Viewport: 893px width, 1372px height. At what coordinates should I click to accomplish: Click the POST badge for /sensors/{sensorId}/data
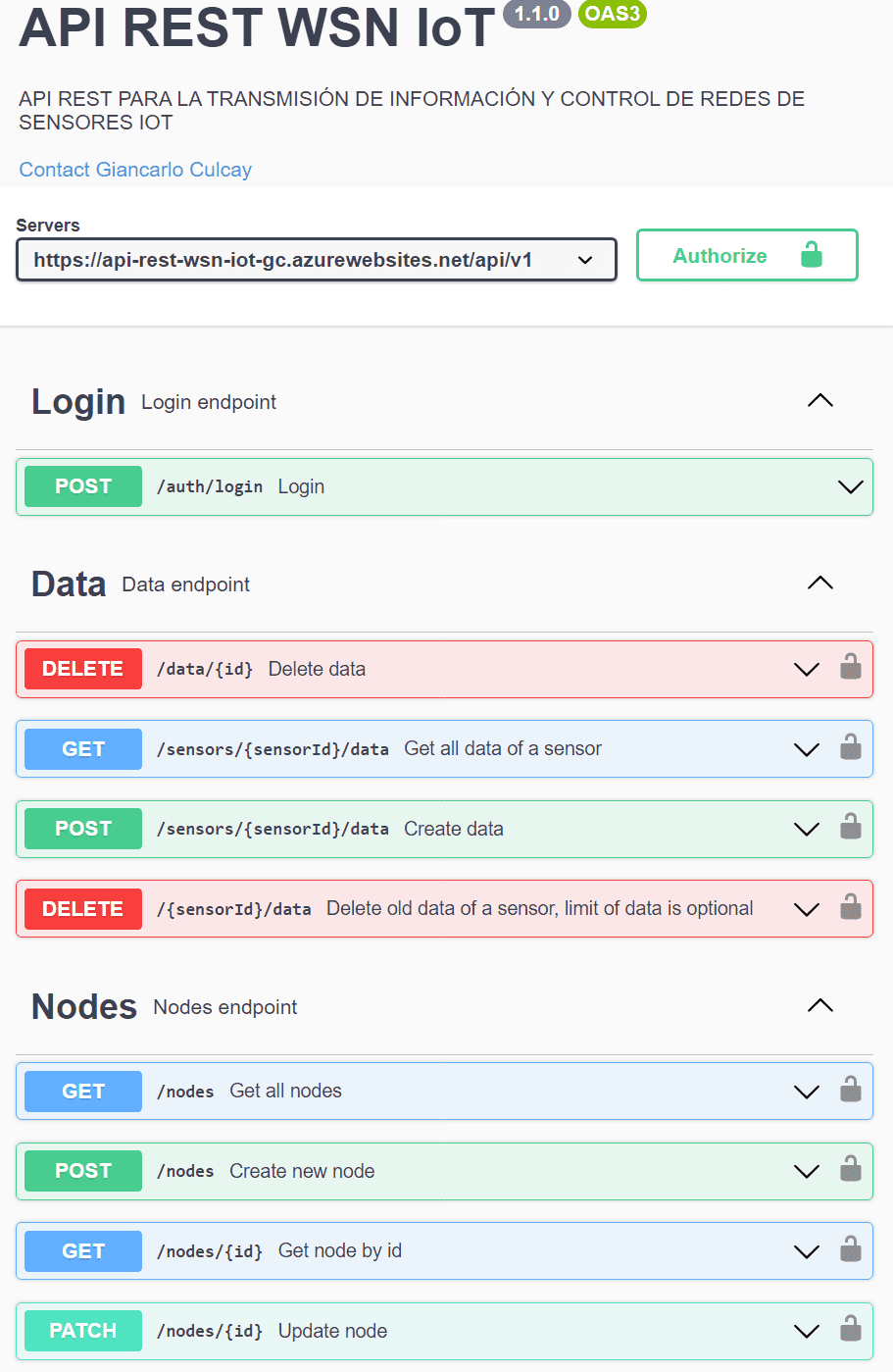(x=83, y=829)
